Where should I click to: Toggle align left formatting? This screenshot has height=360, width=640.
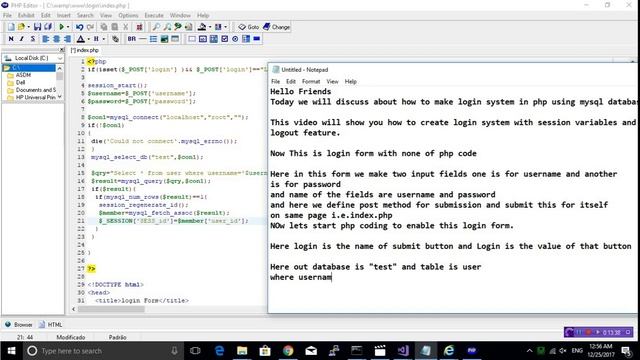pos(46,39)
